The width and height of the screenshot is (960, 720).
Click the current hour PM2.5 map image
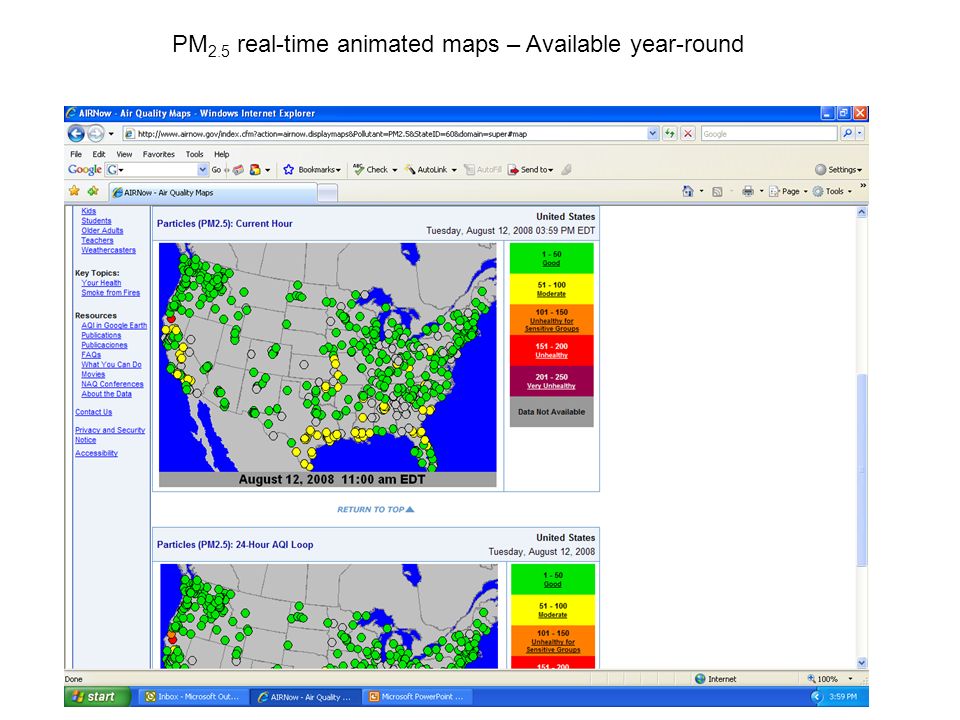[328, 365]
